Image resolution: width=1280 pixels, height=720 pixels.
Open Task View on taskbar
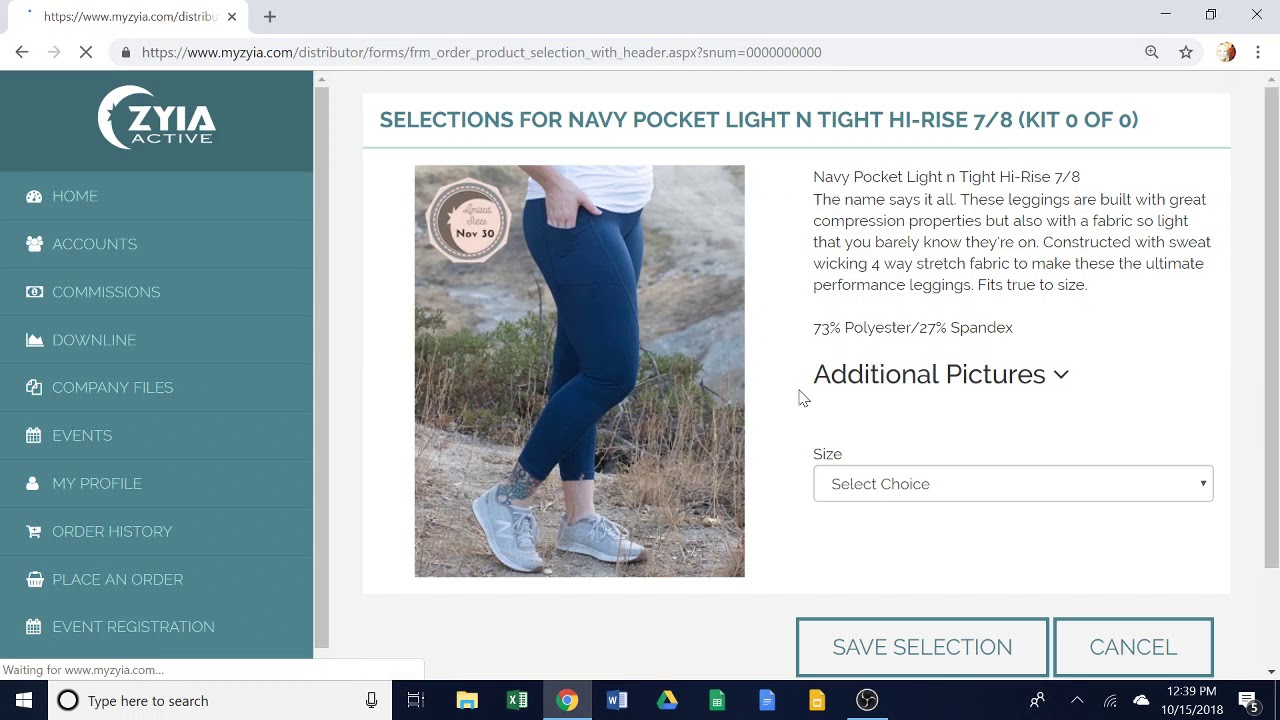(x=416, y=700)
